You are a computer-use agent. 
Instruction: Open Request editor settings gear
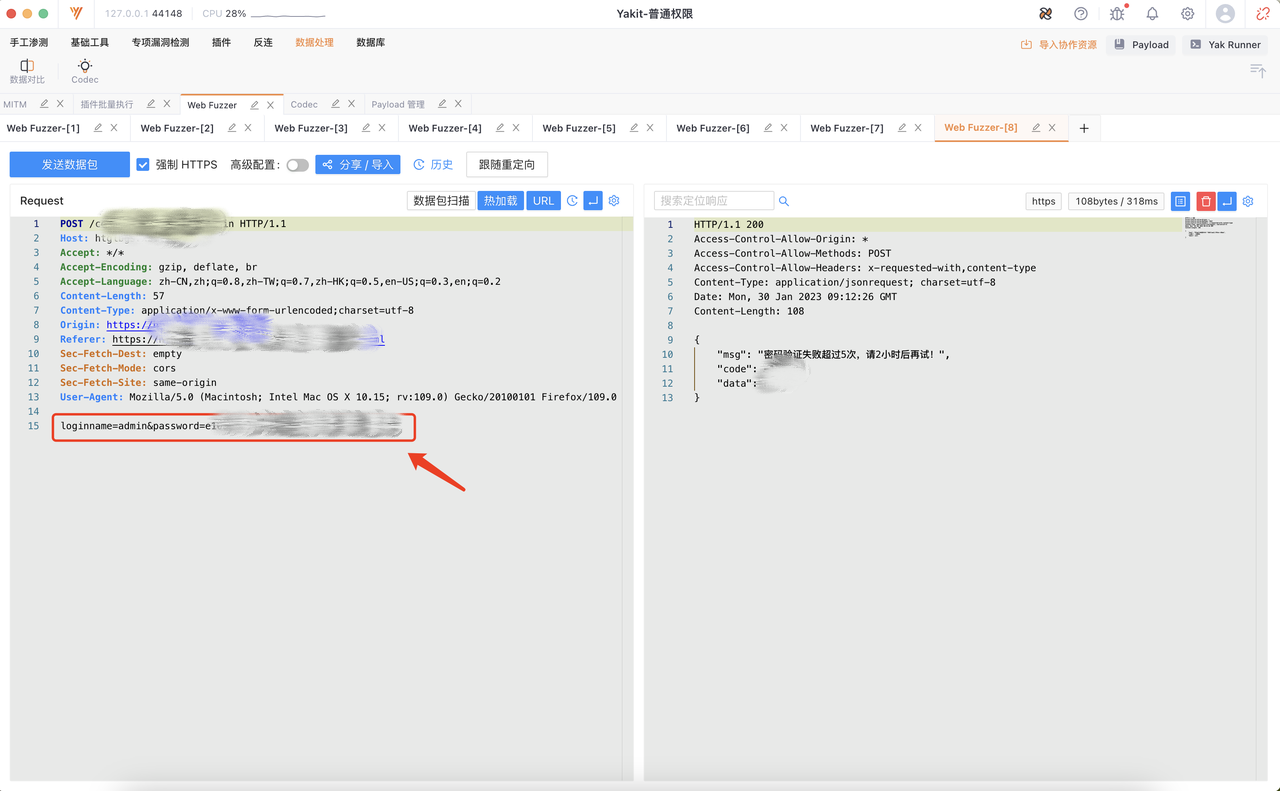[x=614, y=201]
